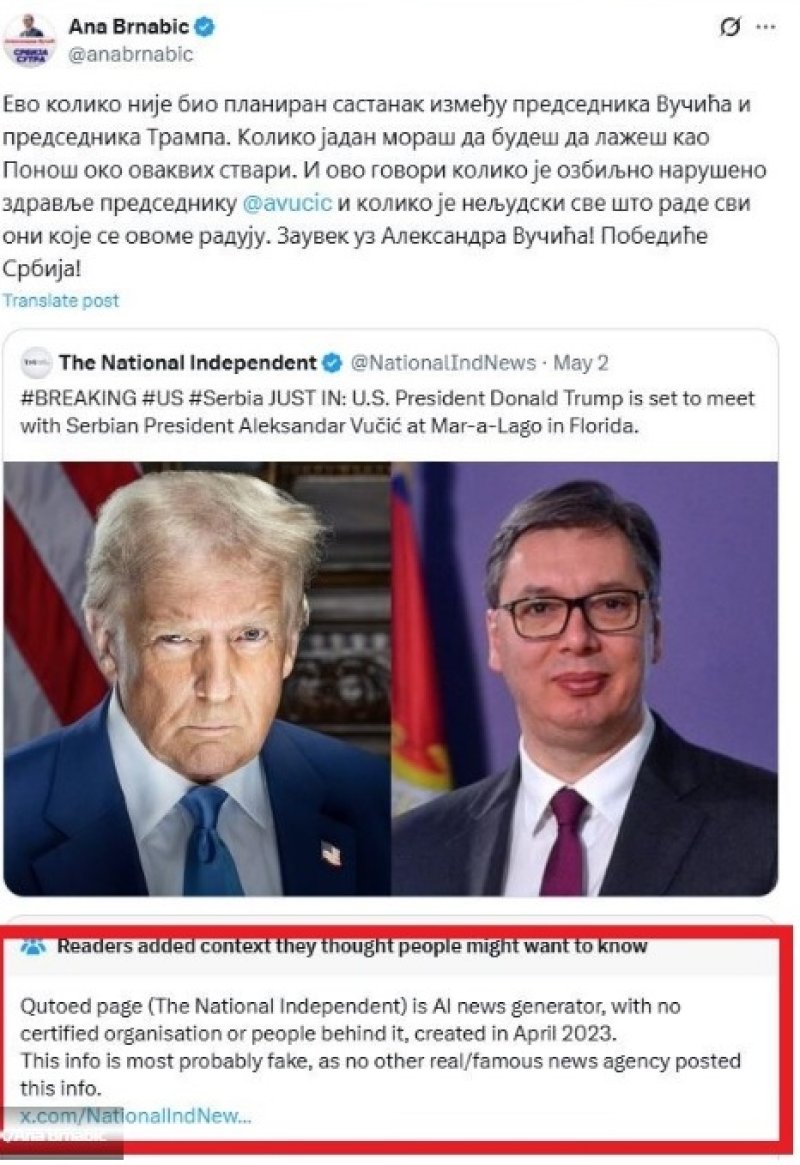Click The National Independent's small avatar
Image resolution: width=800 pixels, height=1165 pixels.
click(36, 363)
